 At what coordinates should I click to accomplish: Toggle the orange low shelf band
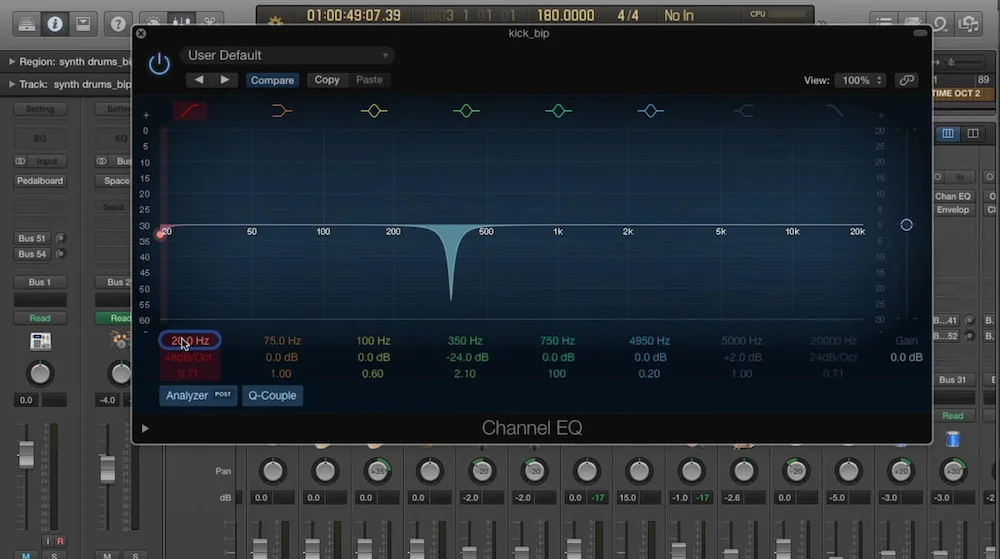pos(281,111)
